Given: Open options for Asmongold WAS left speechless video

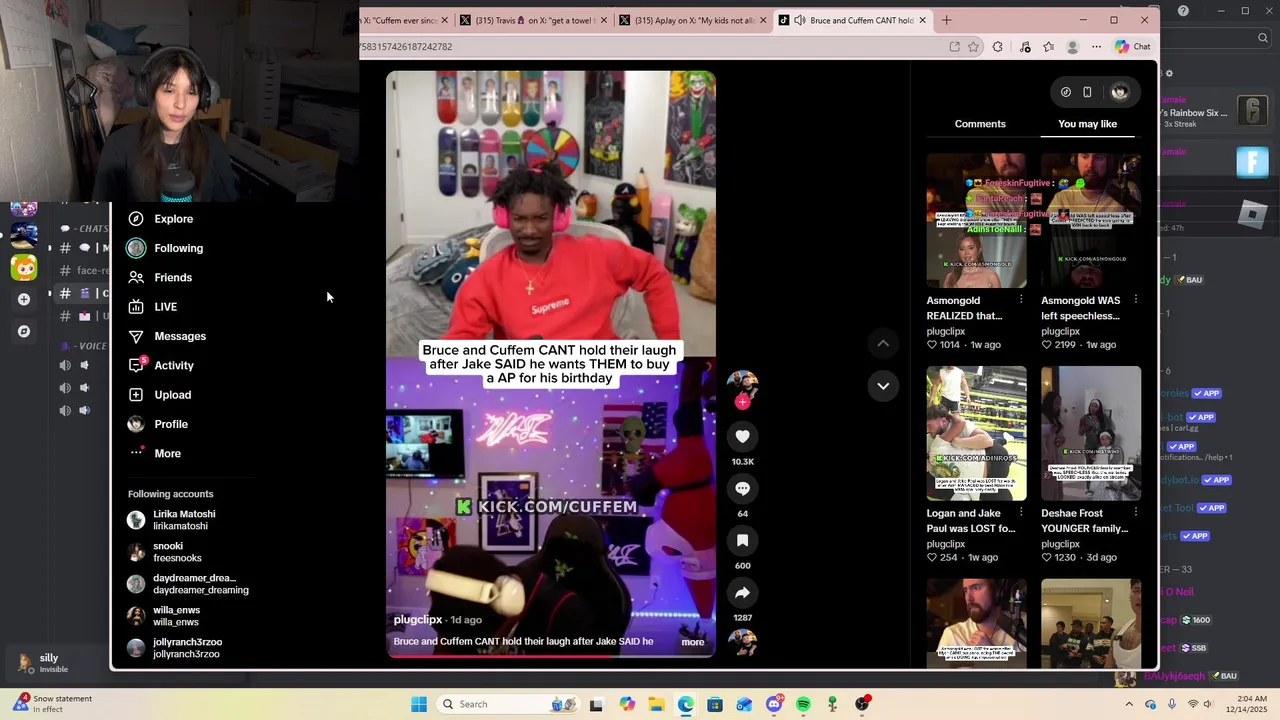Looking at the screenshot, I should [x=1135, y=300].
